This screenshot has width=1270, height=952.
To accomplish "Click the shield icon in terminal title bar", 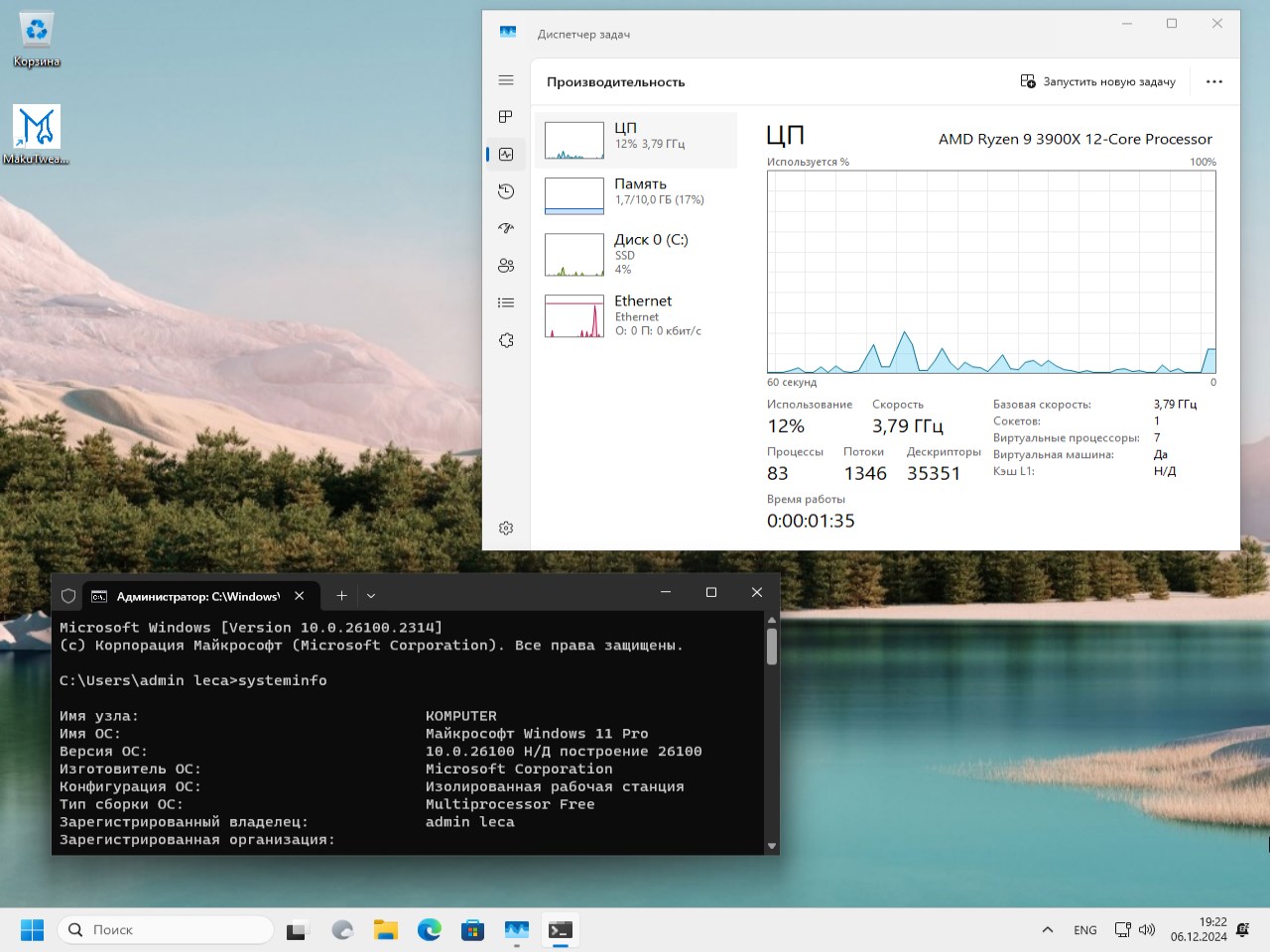I will [68, 596].
